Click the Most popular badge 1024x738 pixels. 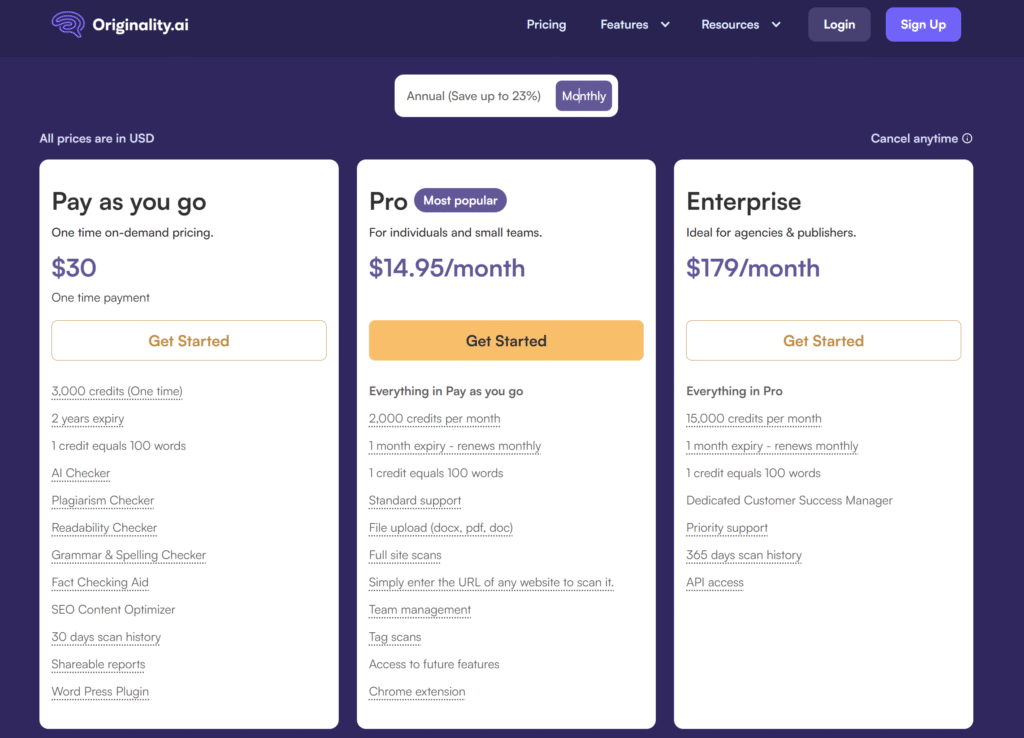(x=460, y=201)
